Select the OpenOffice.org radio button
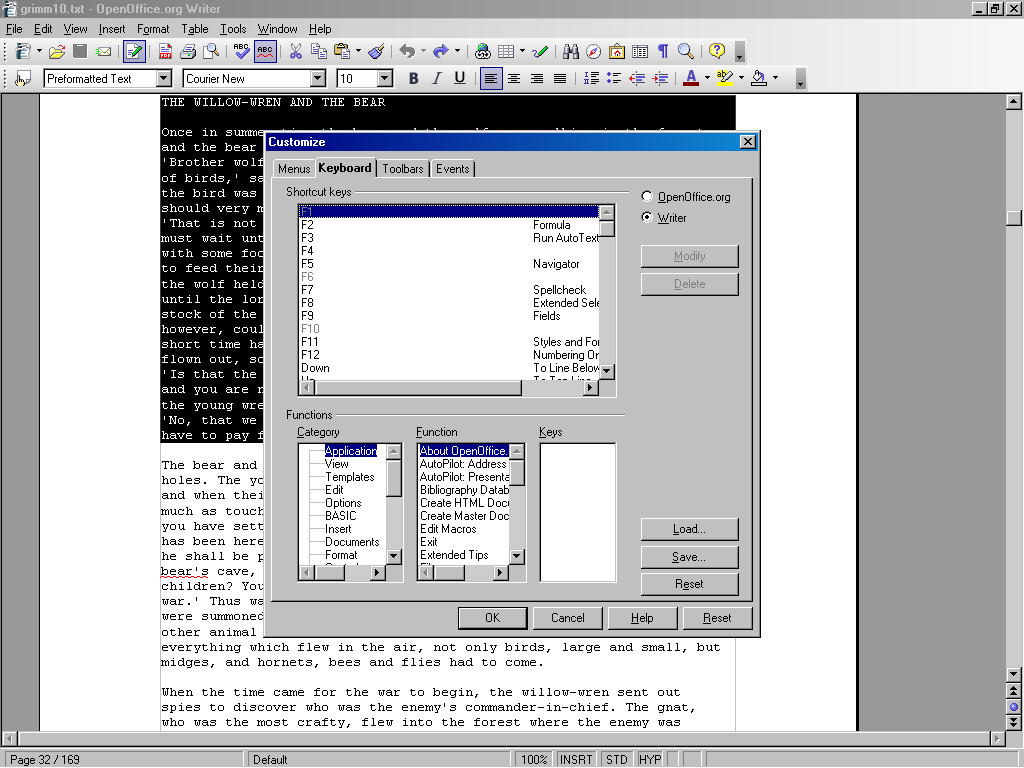The height and width of the screenshot is (768, 1024). 647,197
